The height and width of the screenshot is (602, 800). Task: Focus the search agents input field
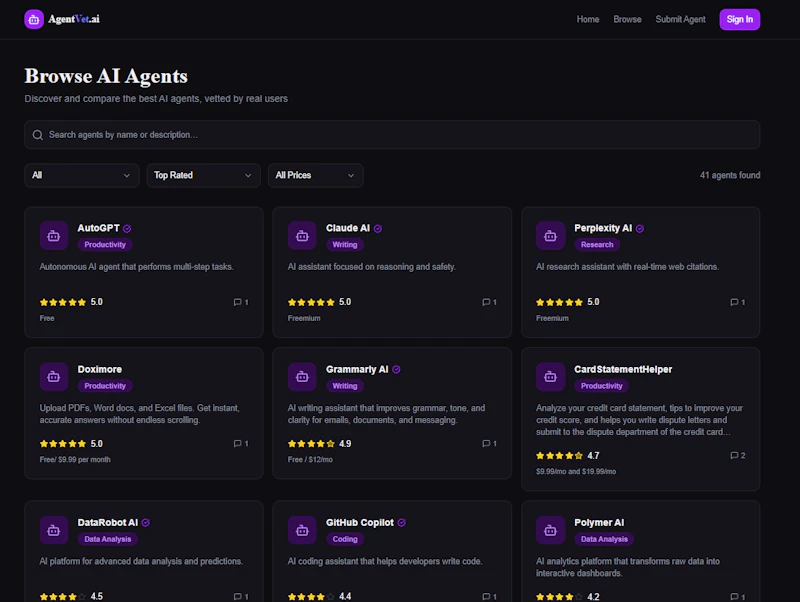point(392,135)
